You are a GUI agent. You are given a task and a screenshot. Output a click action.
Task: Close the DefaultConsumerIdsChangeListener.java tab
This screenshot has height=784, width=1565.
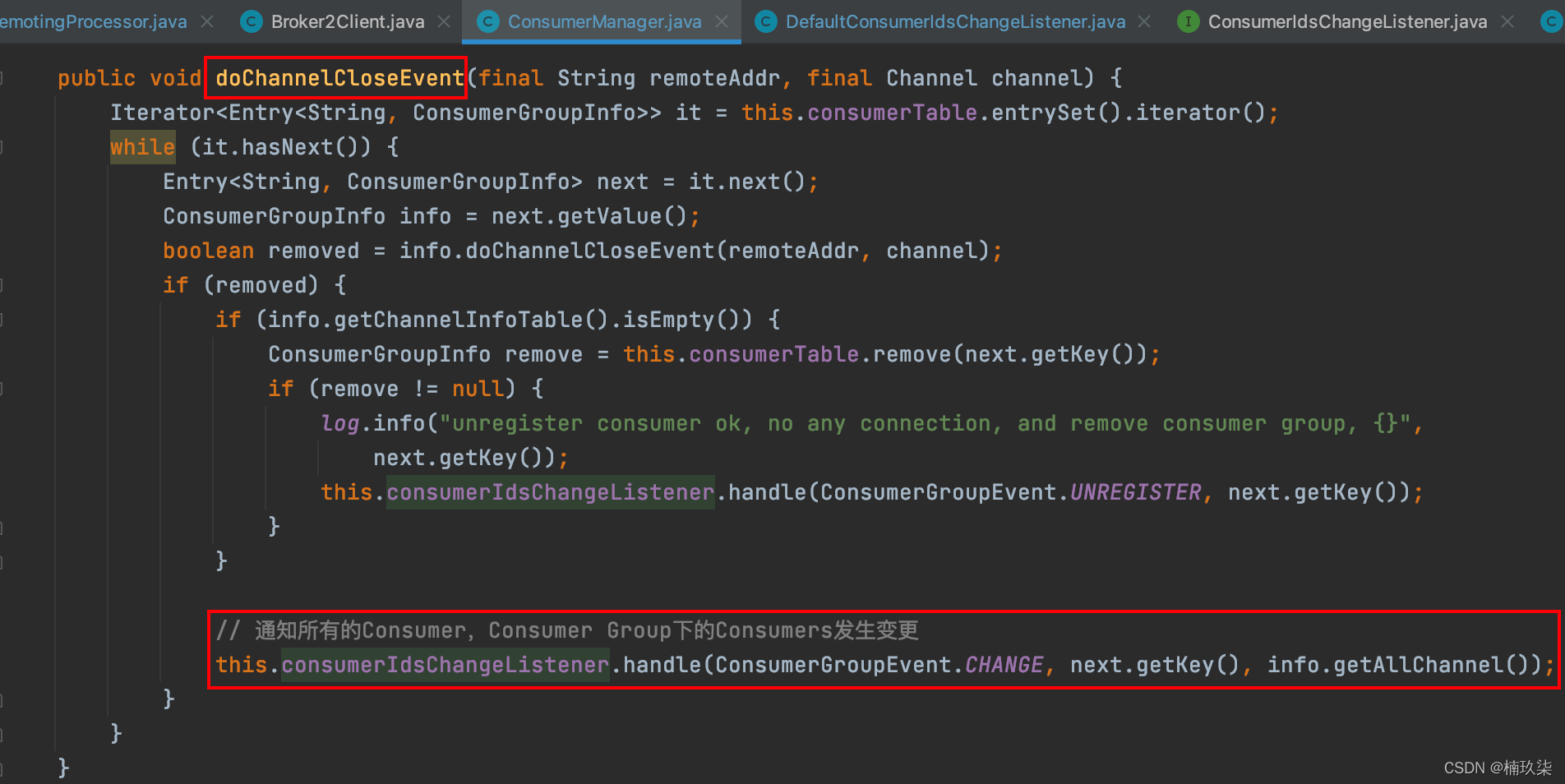[1144, 21]
